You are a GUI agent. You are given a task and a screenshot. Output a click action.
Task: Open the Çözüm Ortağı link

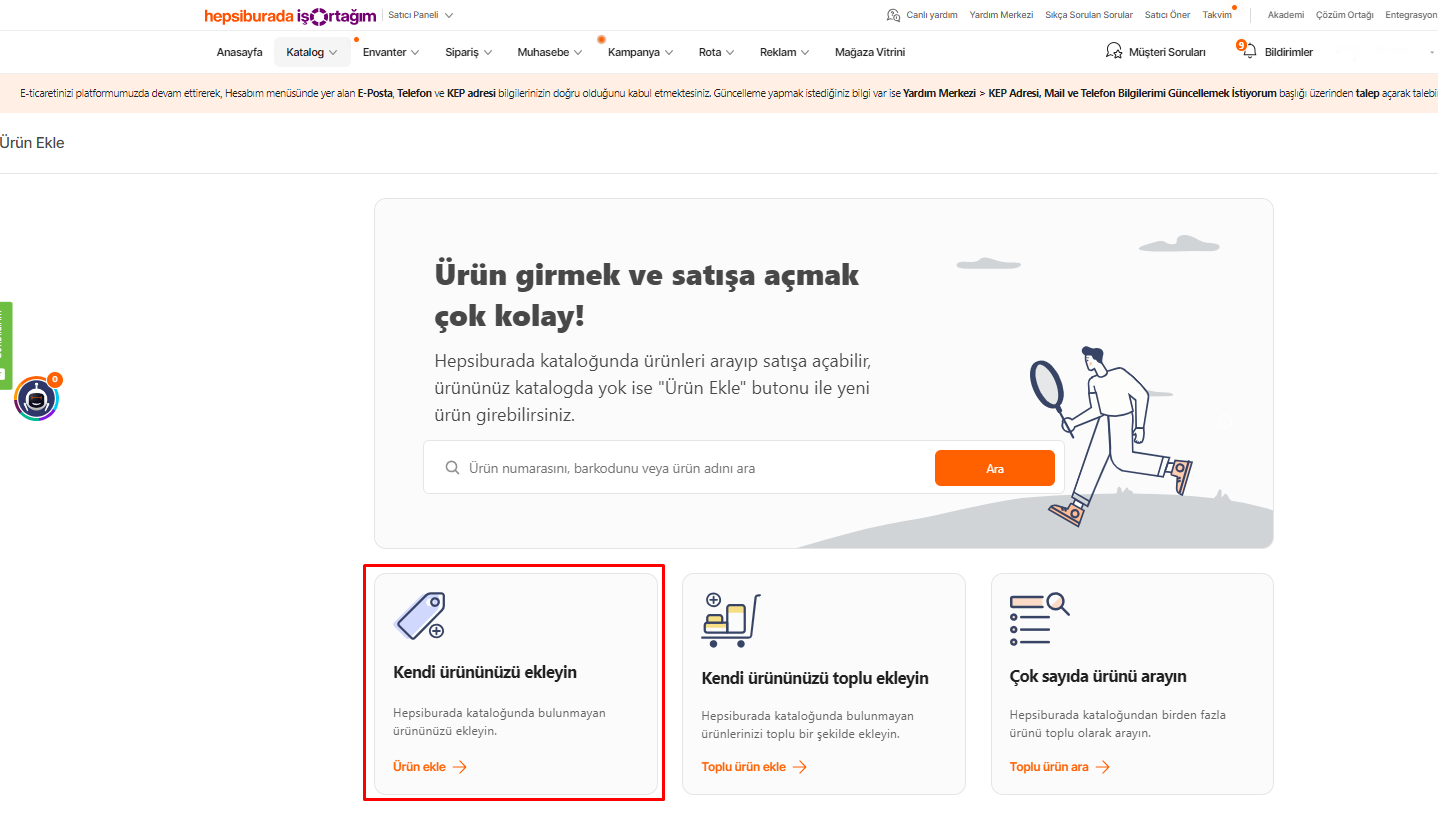(x=1345, y=15)
